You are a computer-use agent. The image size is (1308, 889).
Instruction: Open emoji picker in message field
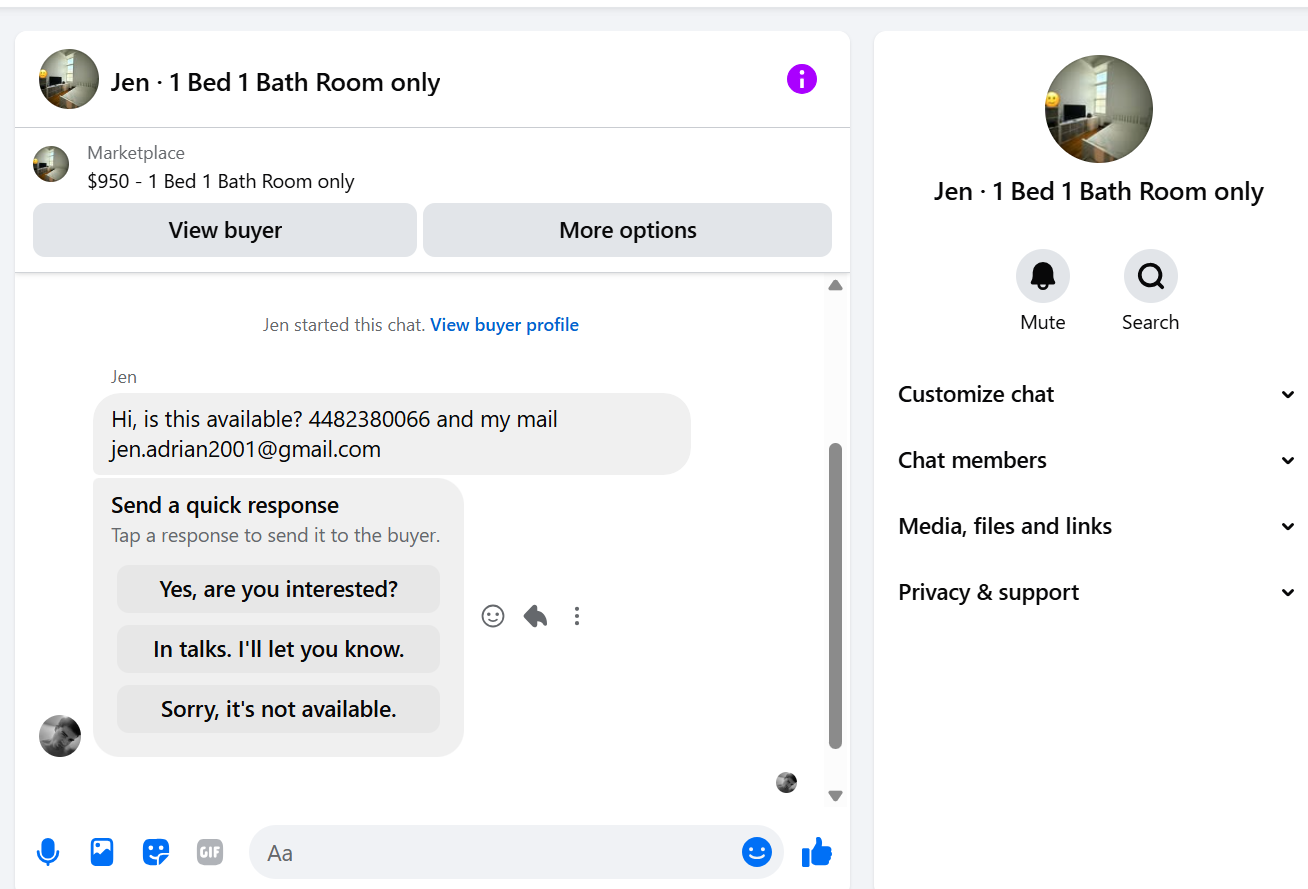pos(757,852)
